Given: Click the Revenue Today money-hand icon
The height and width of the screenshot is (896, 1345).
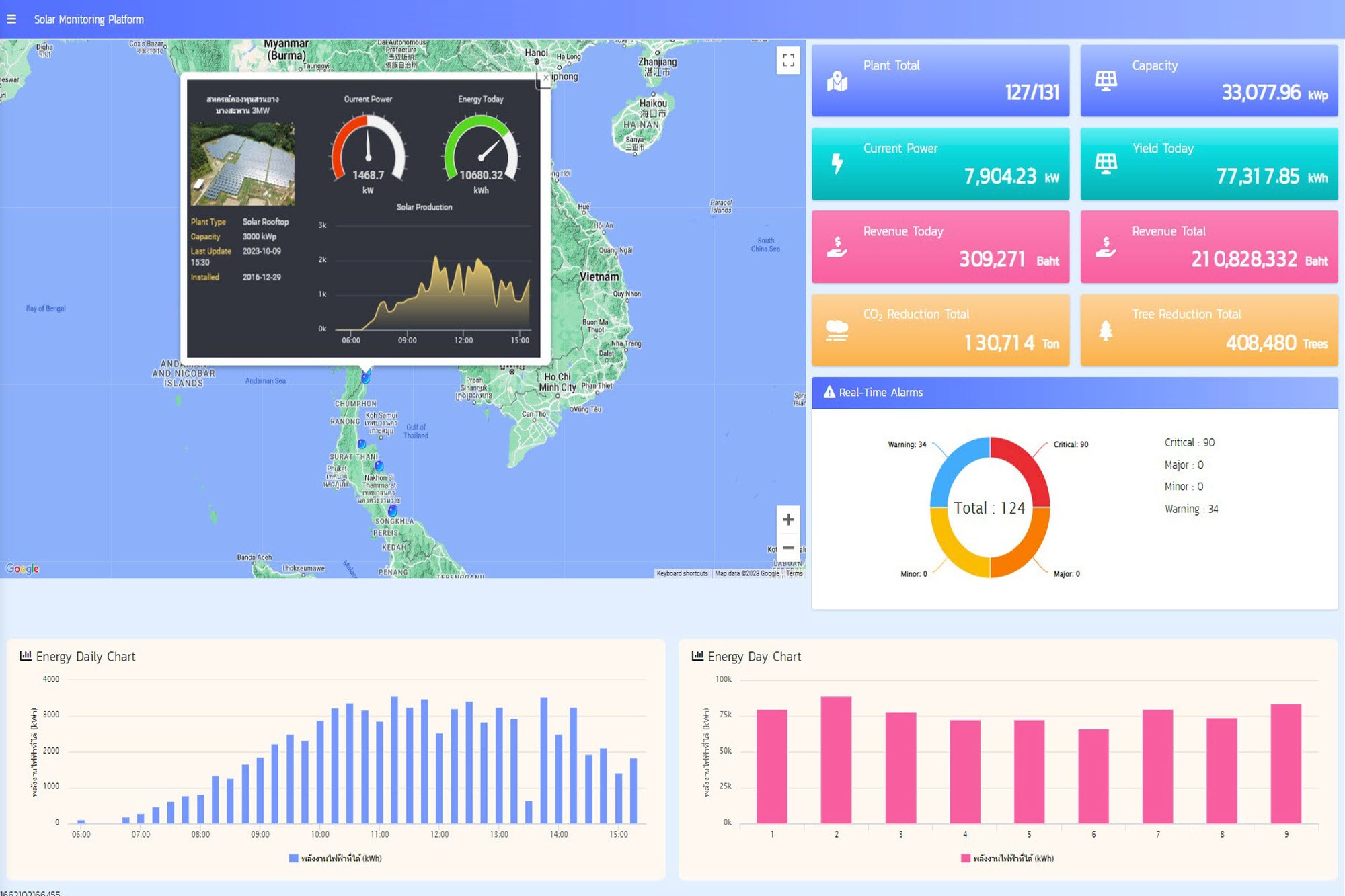Looking at the screenshot, I should [837, 247].
